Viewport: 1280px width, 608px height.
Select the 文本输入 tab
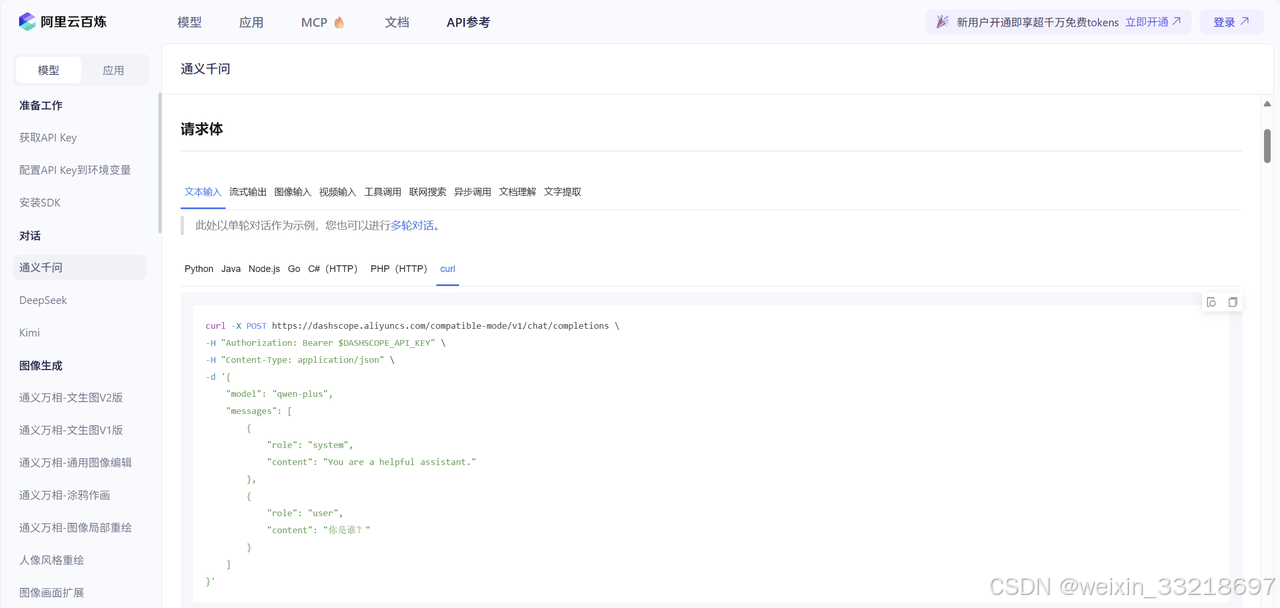(203, 192)
